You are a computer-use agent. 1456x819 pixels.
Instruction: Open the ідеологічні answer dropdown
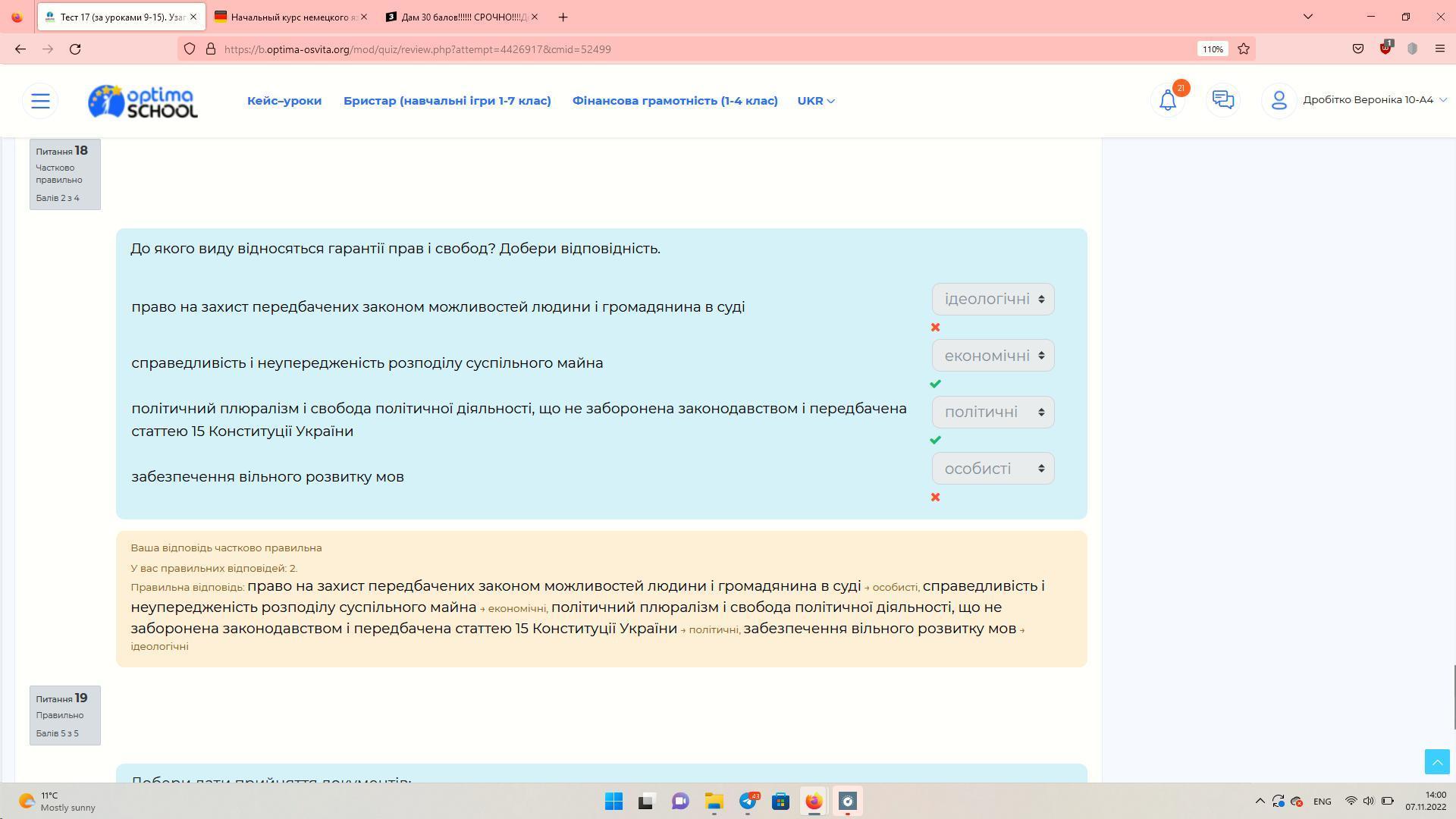(993, 300)
